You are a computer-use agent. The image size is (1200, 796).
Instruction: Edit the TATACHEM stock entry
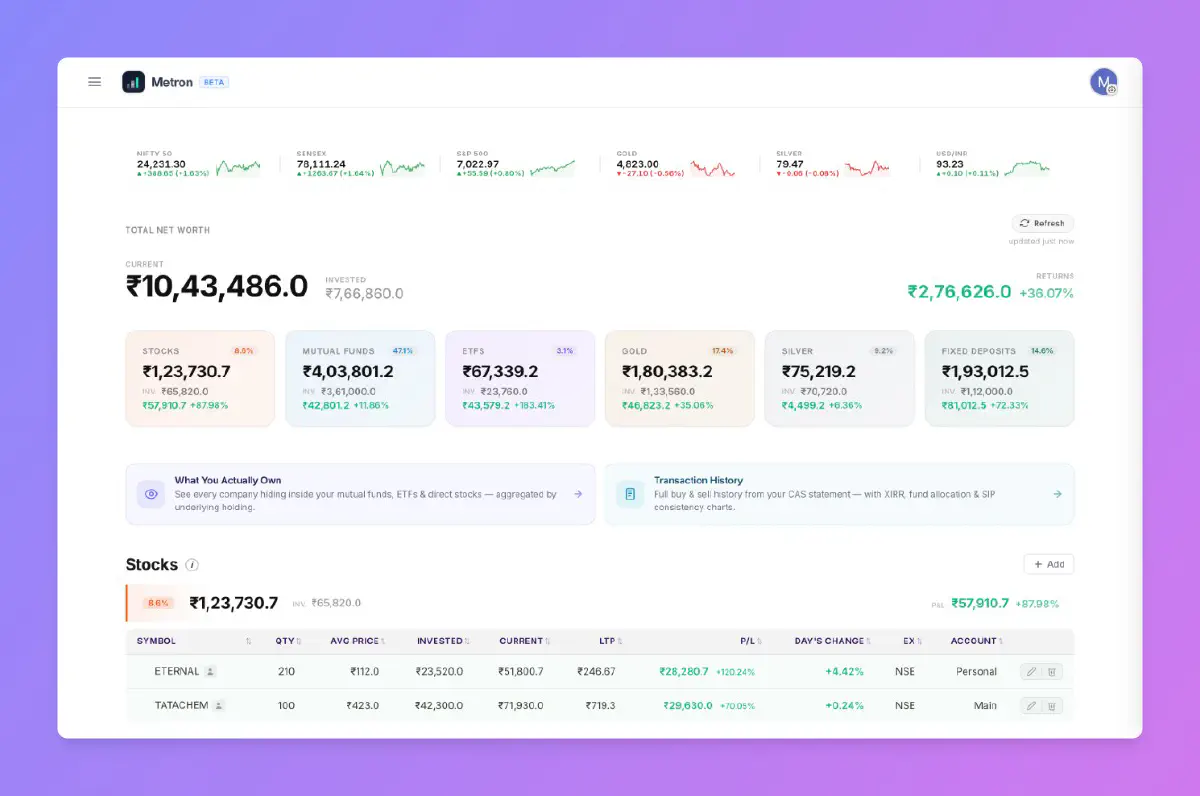1031,706
